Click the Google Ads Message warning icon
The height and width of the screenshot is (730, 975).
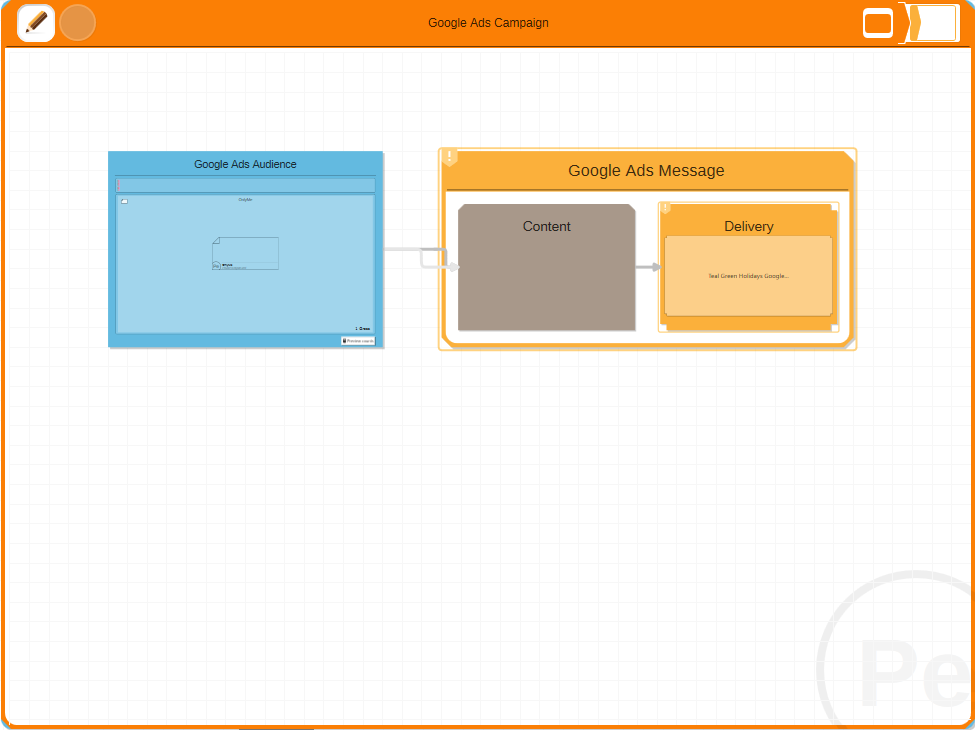[450, 157]
